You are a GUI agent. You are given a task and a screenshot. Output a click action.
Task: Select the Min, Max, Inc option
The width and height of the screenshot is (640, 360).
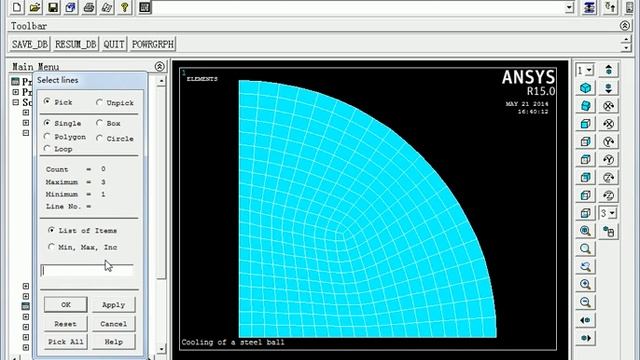[51, 247]
